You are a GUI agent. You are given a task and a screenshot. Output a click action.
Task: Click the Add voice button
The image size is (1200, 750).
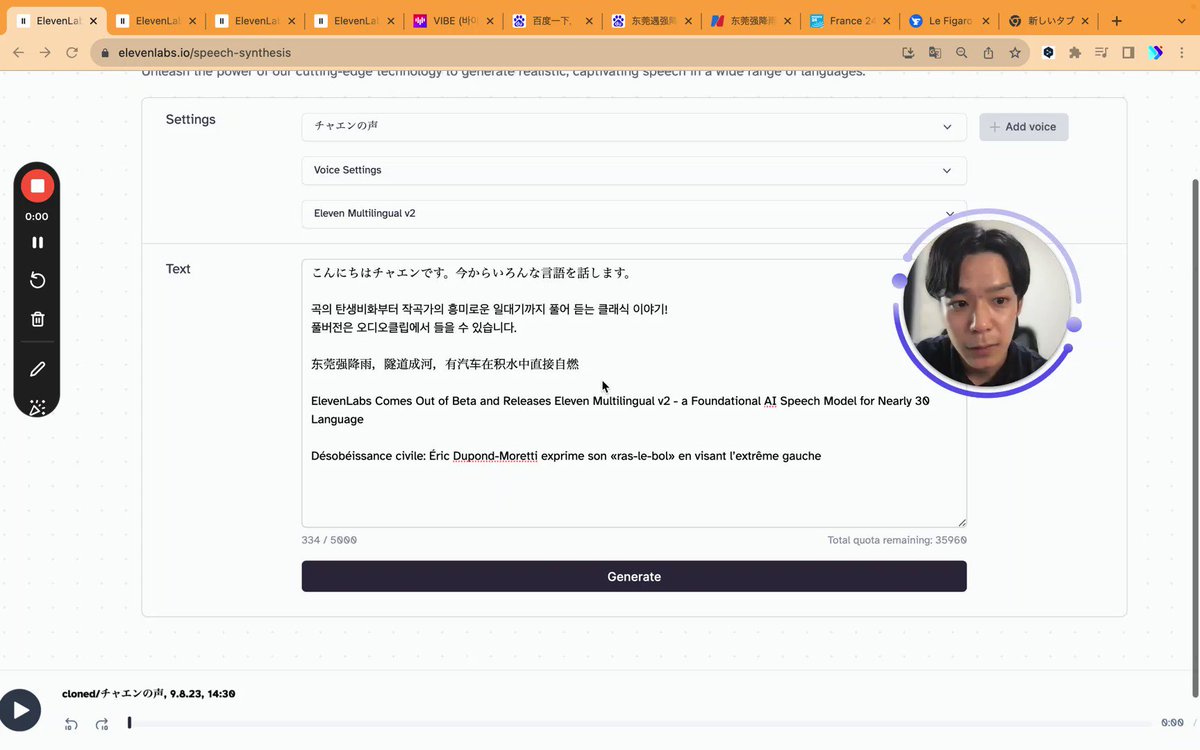[x=1024, y=127]
